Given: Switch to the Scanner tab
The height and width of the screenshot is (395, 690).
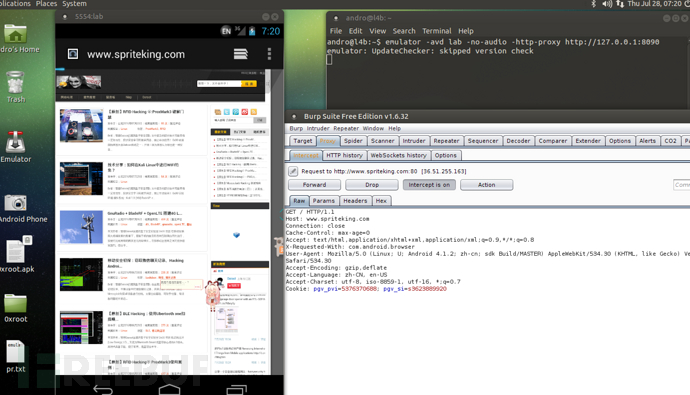Looking at the screenshot, I should 382,141.
